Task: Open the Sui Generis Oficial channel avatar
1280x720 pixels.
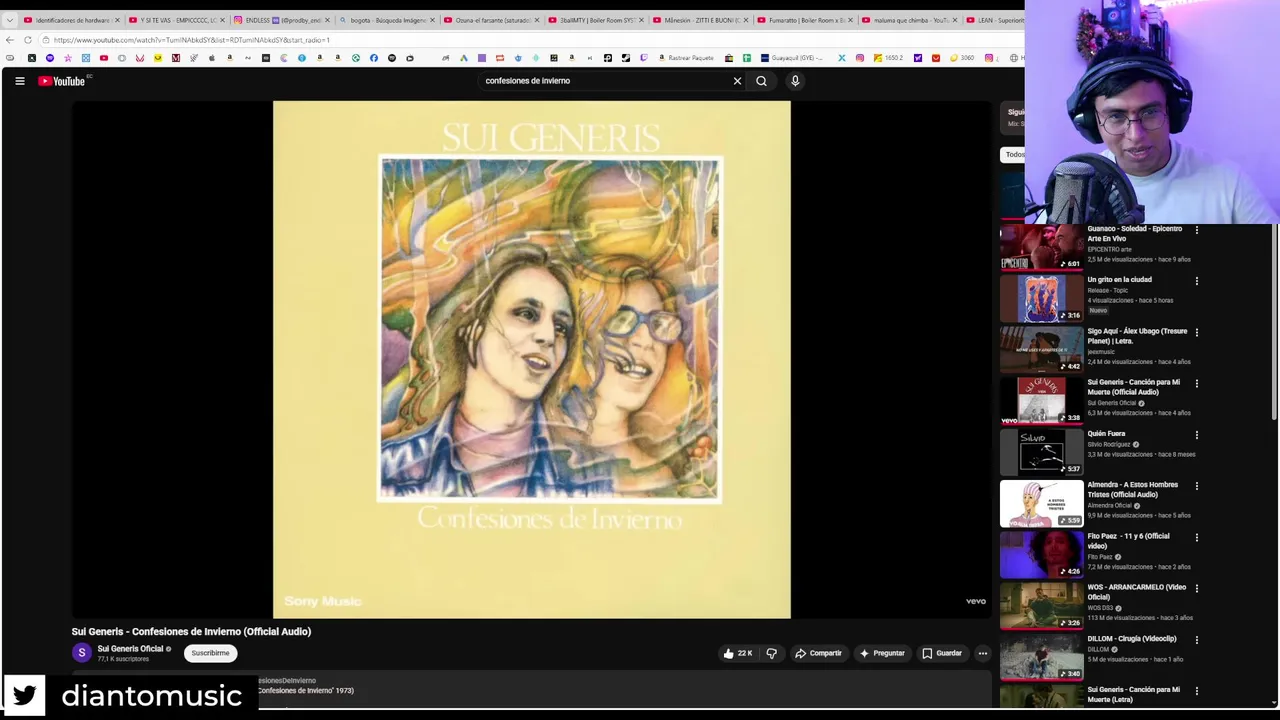Action: pyautogui.click(x=82, y=653)
